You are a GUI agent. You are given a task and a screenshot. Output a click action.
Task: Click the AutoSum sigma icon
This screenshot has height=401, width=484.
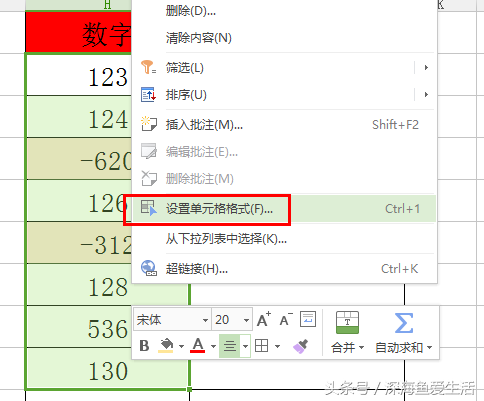(404, 323)
